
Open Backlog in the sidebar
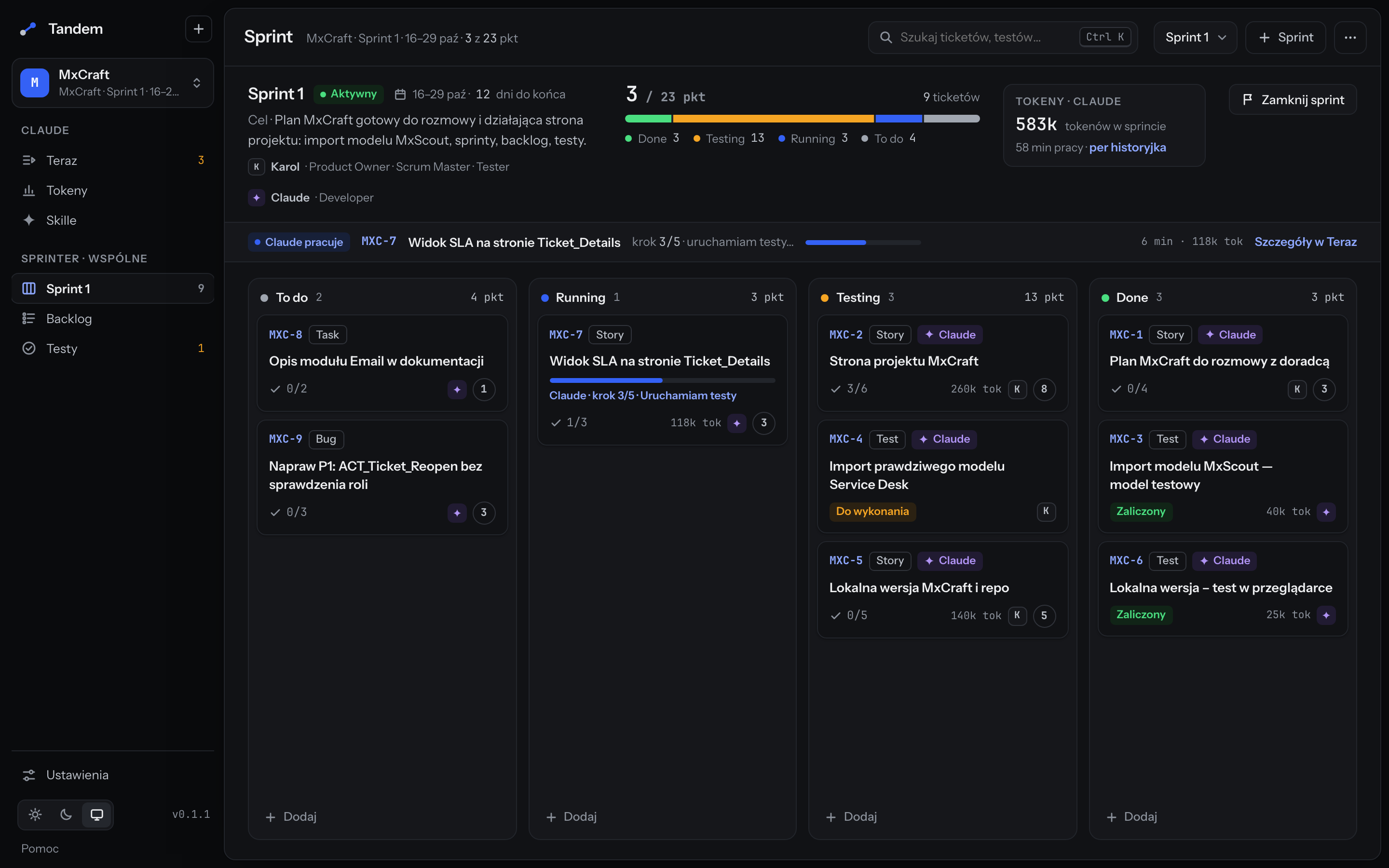112,319
